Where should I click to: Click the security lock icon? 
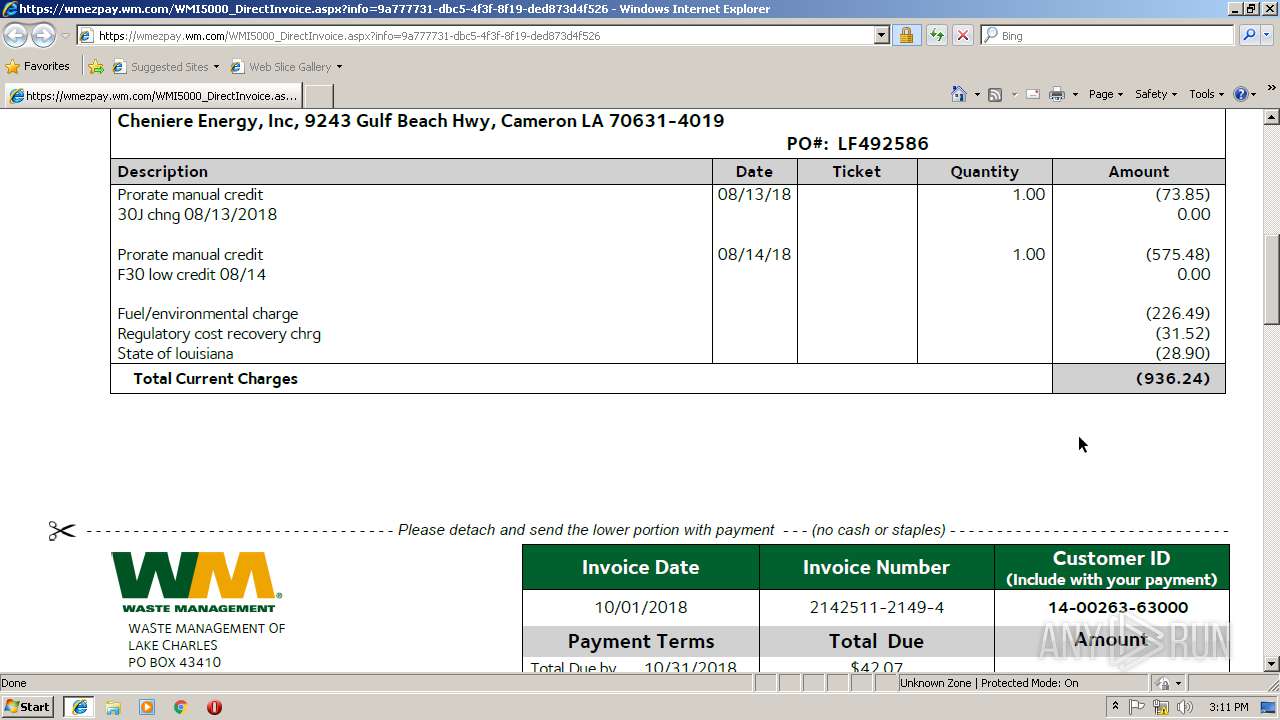point(906,35)
